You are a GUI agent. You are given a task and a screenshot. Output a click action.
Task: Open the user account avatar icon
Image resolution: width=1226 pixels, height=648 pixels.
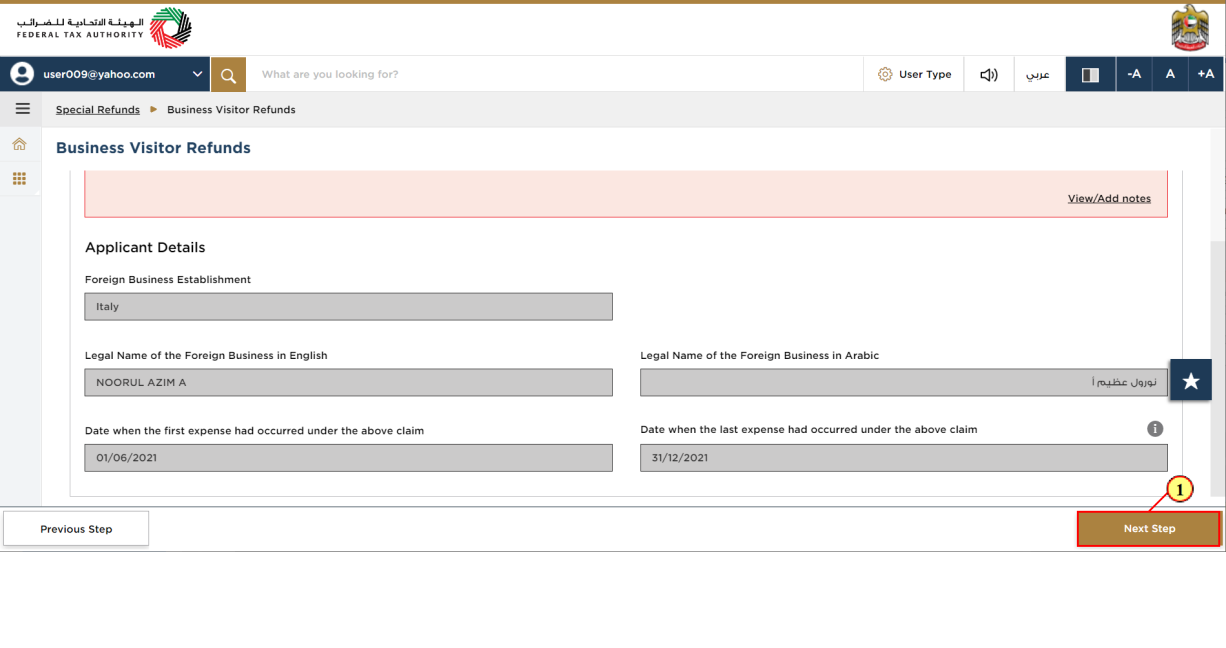click(x=22, y=74)
